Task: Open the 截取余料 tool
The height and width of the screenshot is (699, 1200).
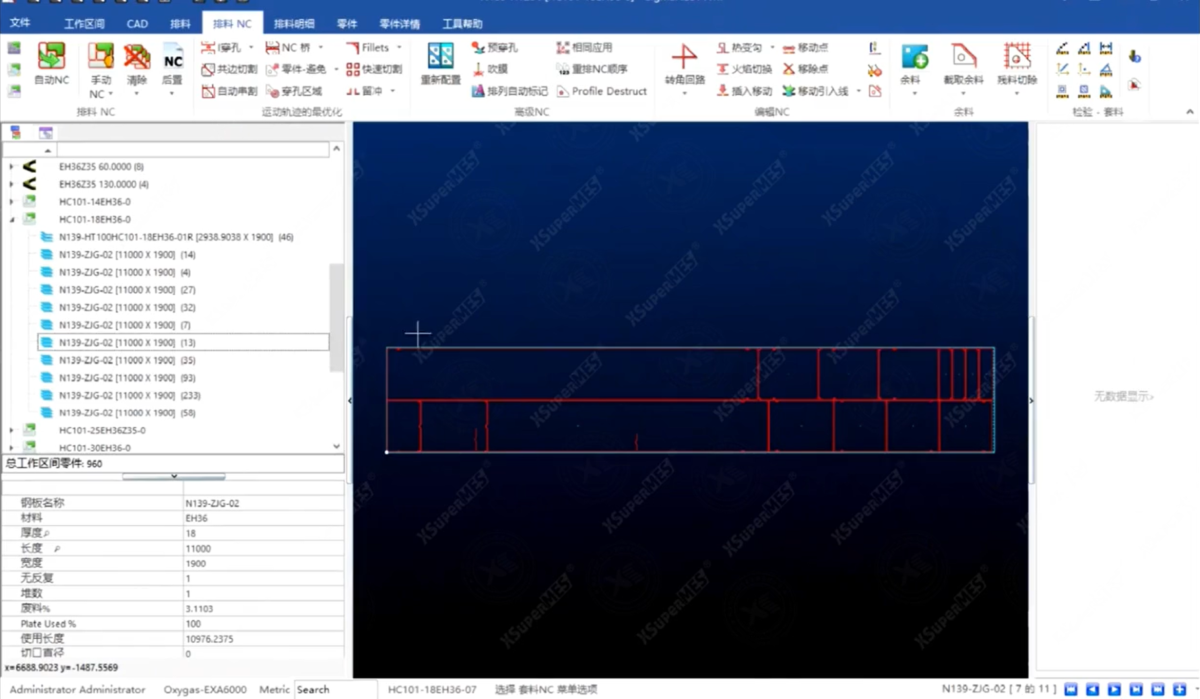Action: (x=963, y=63)
